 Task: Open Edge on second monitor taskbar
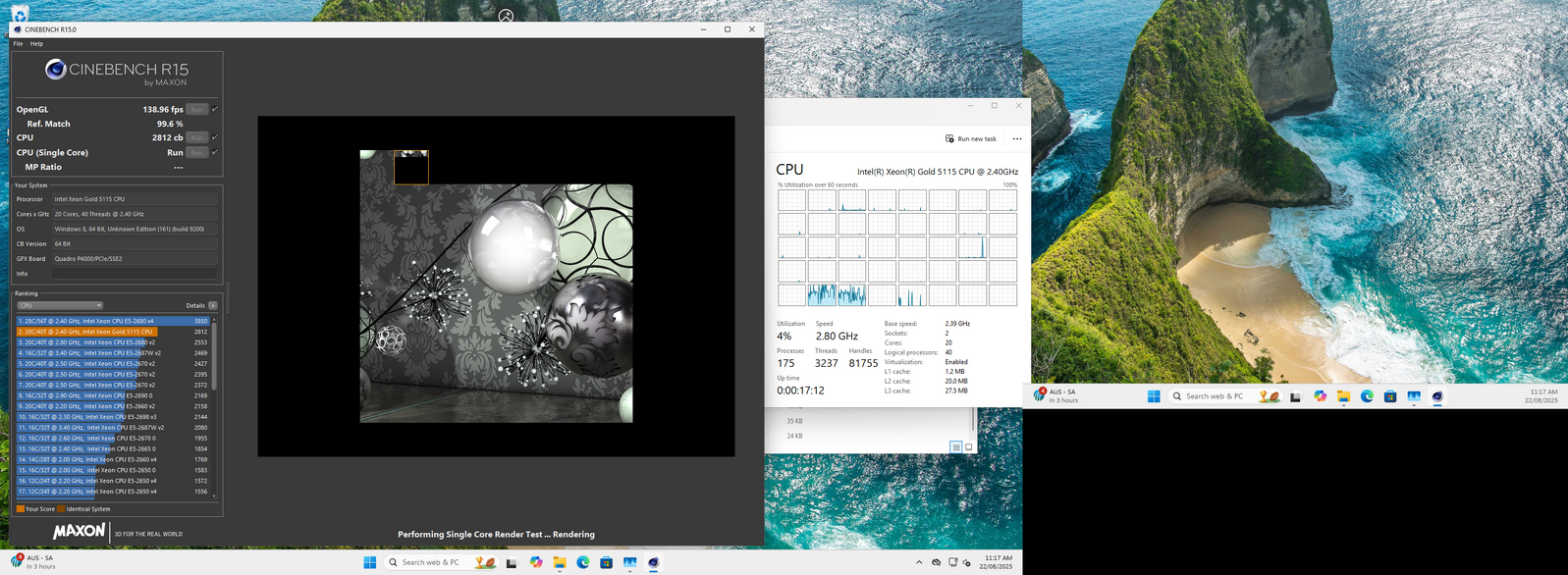[1367, 396]
